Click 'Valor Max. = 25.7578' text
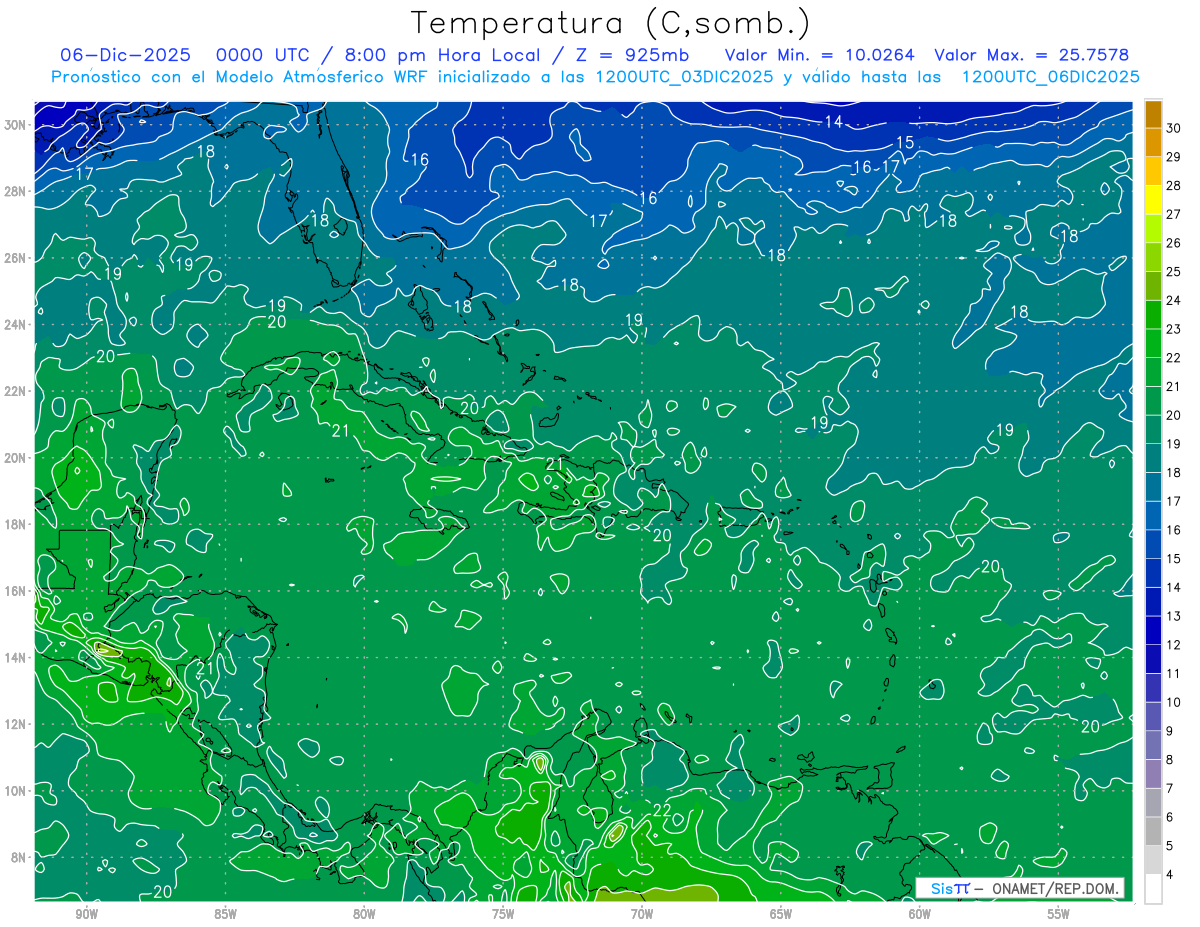 [x=1032, y=55]
